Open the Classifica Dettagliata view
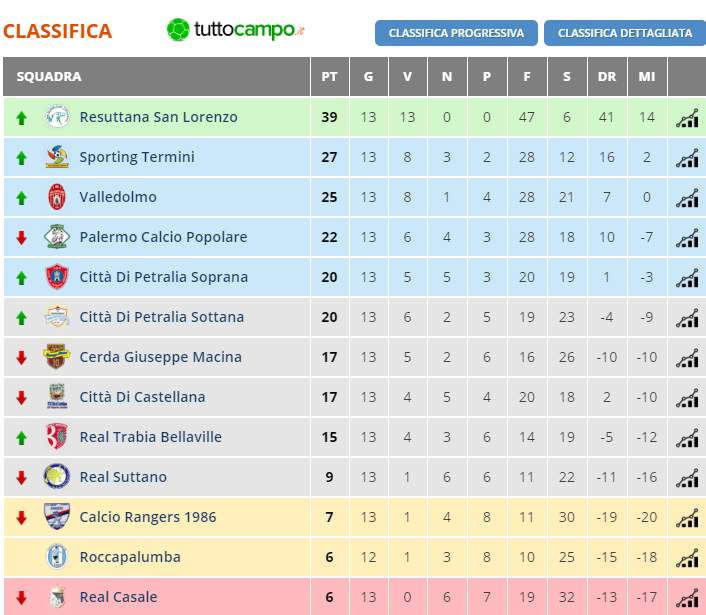 tap(625, 33)
